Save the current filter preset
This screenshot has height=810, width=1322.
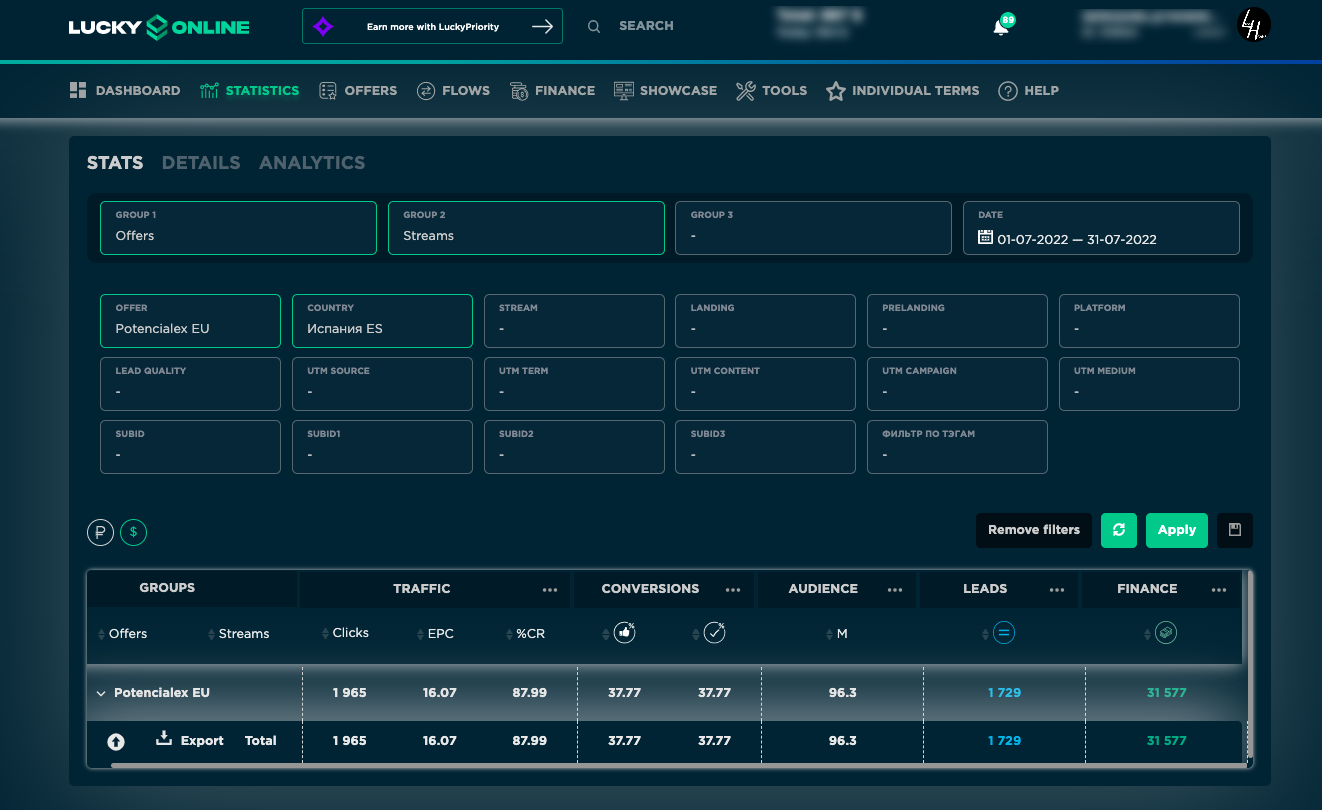click(1235, 530)
